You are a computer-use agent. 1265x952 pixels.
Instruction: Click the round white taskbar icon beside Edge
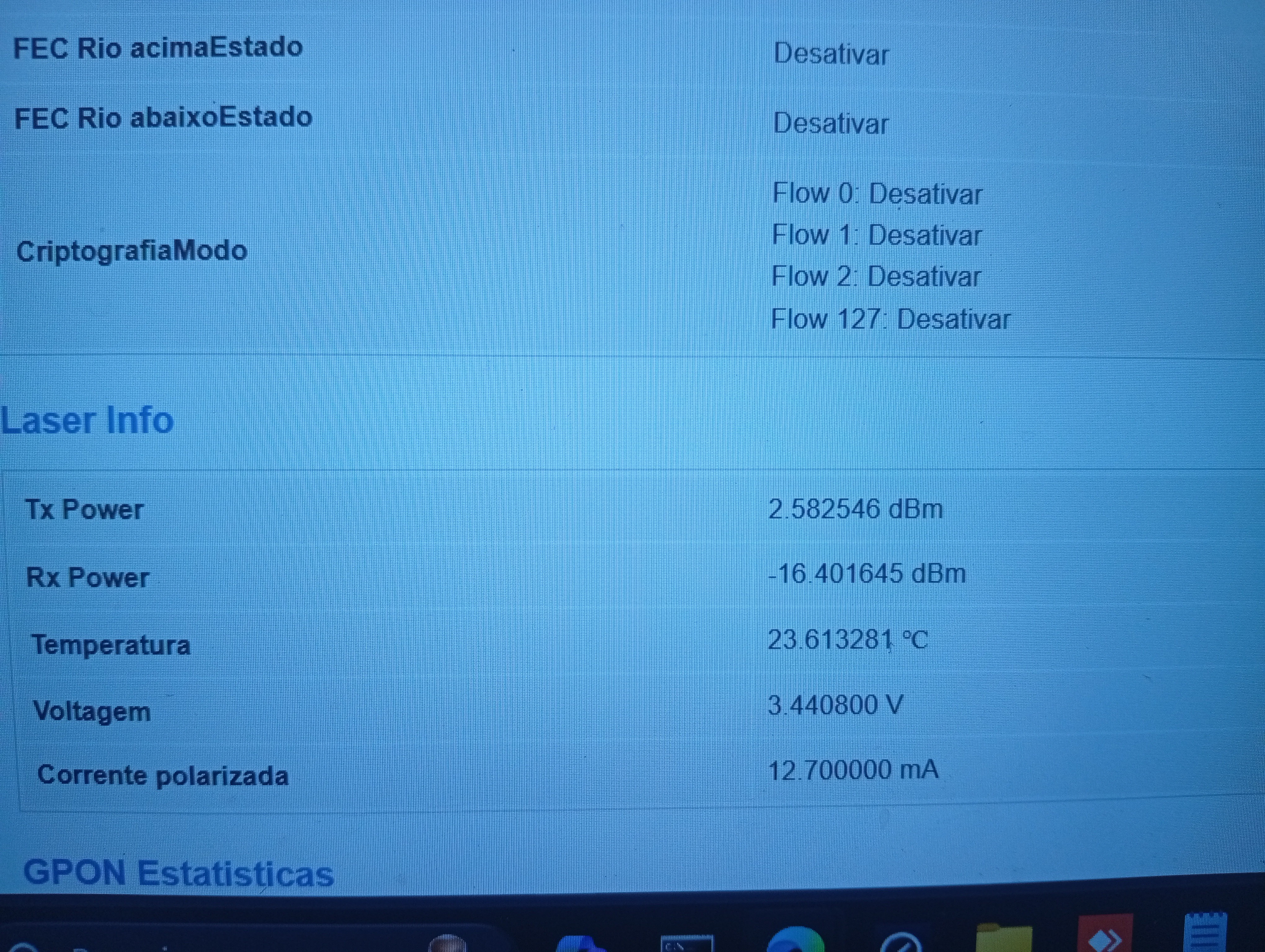pos(901,943)
